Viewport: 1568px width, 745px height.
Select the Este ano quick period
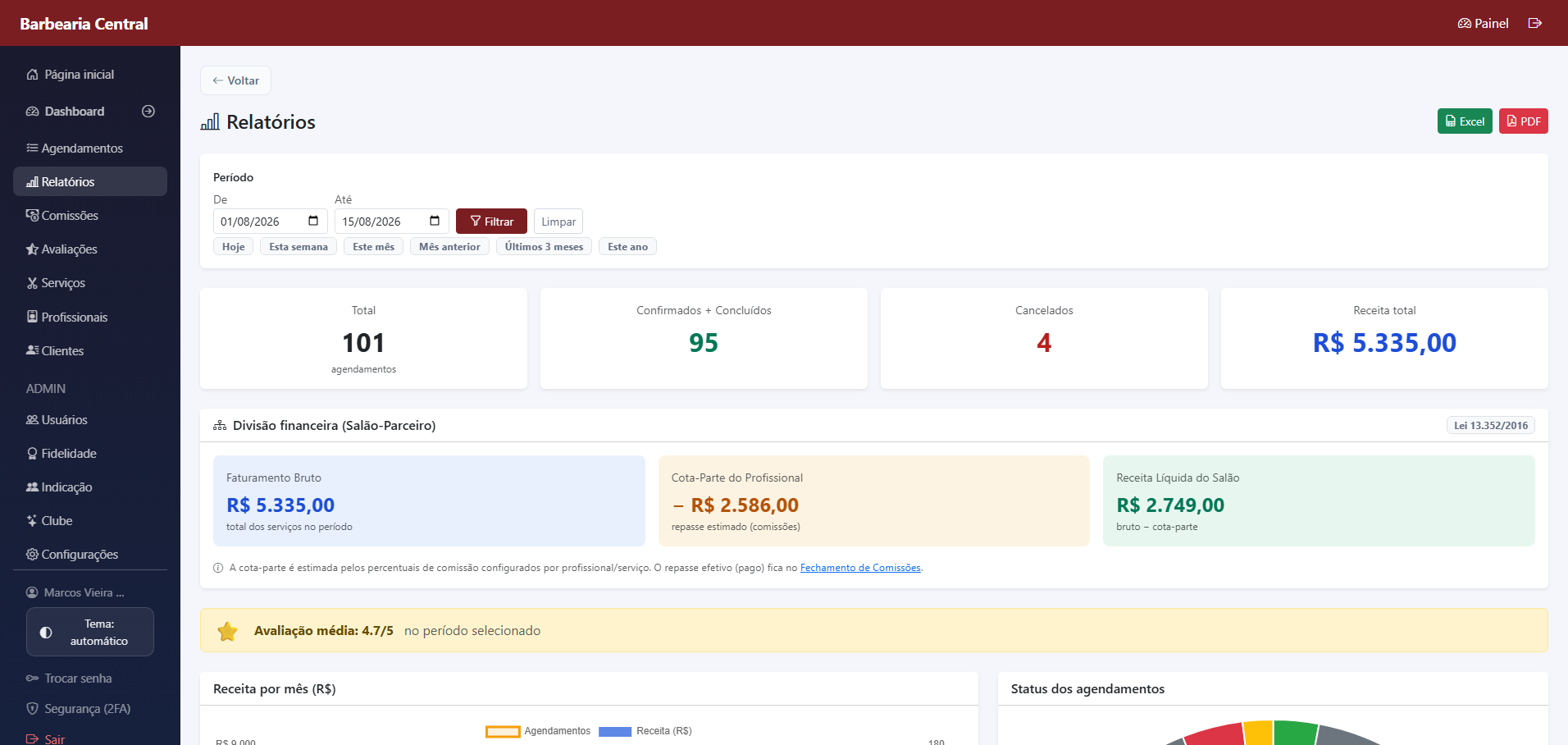point(627,247)
